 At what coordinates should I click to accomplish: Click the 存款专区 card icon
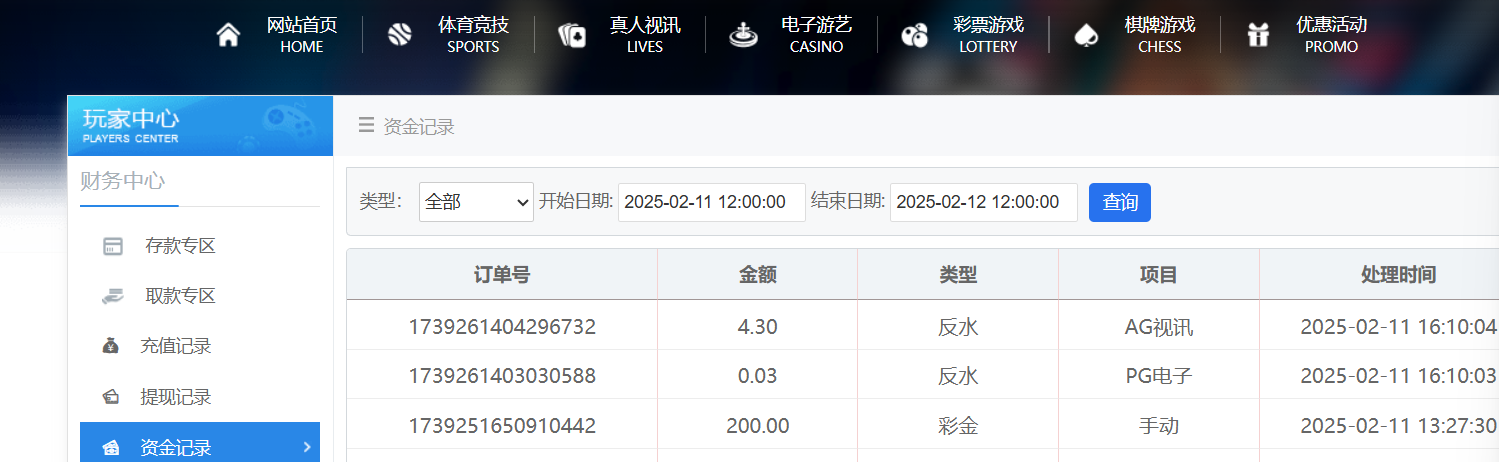coord(113,246)
